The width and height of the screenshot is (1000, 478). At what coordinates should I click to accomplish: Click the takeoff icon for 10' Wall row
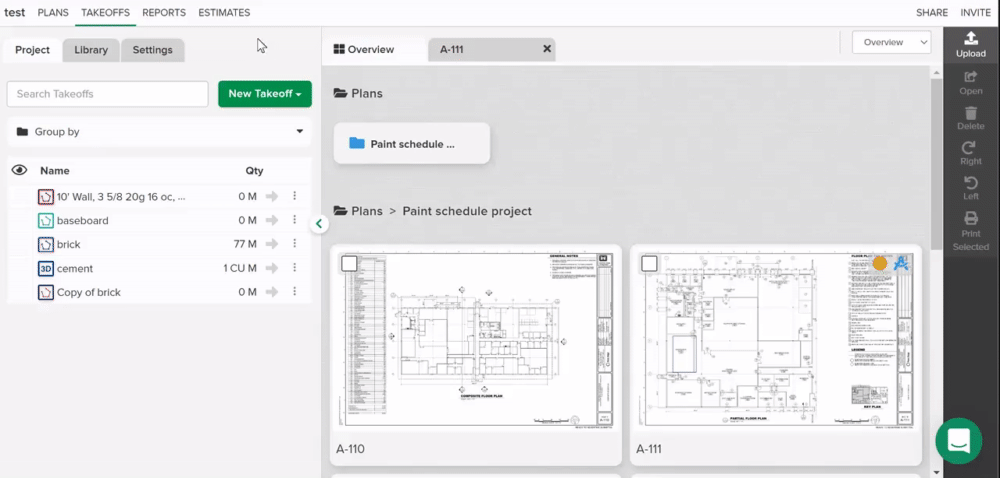click(x=45, y=196)
